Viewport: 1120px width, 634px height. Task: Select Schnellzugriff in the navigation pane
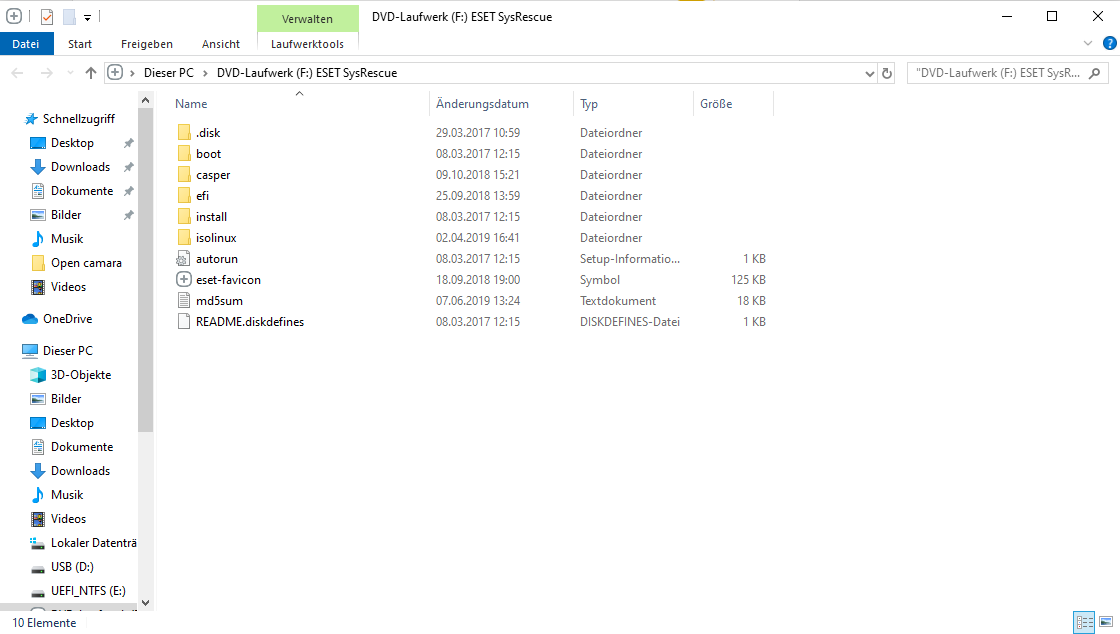point(79,119)
